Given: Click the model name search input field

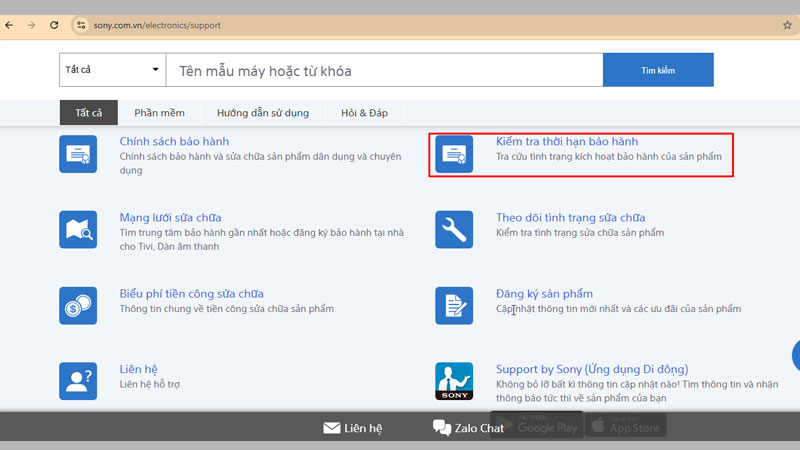Looking at the screenshot, I should [x=384, y=71].
